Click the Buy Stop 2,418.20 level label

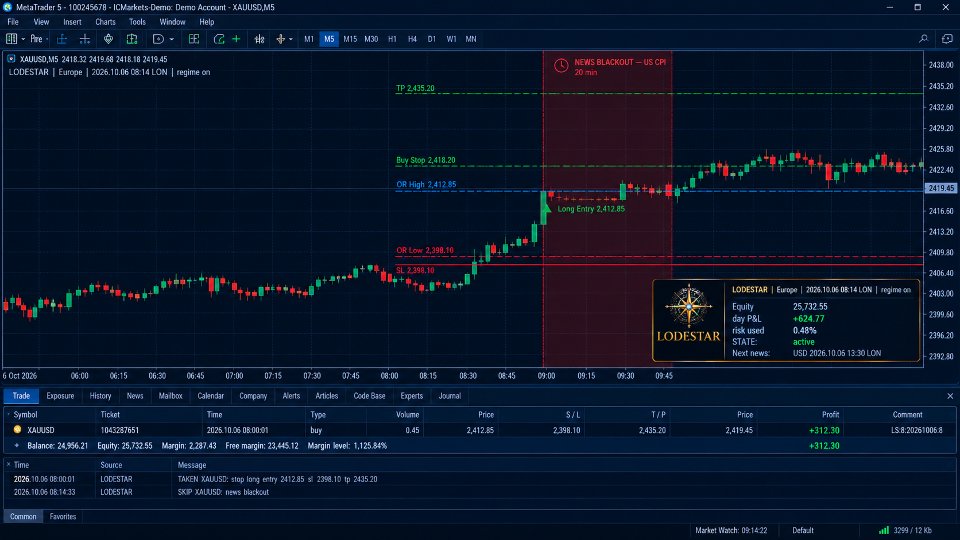[x=426, y=160]
